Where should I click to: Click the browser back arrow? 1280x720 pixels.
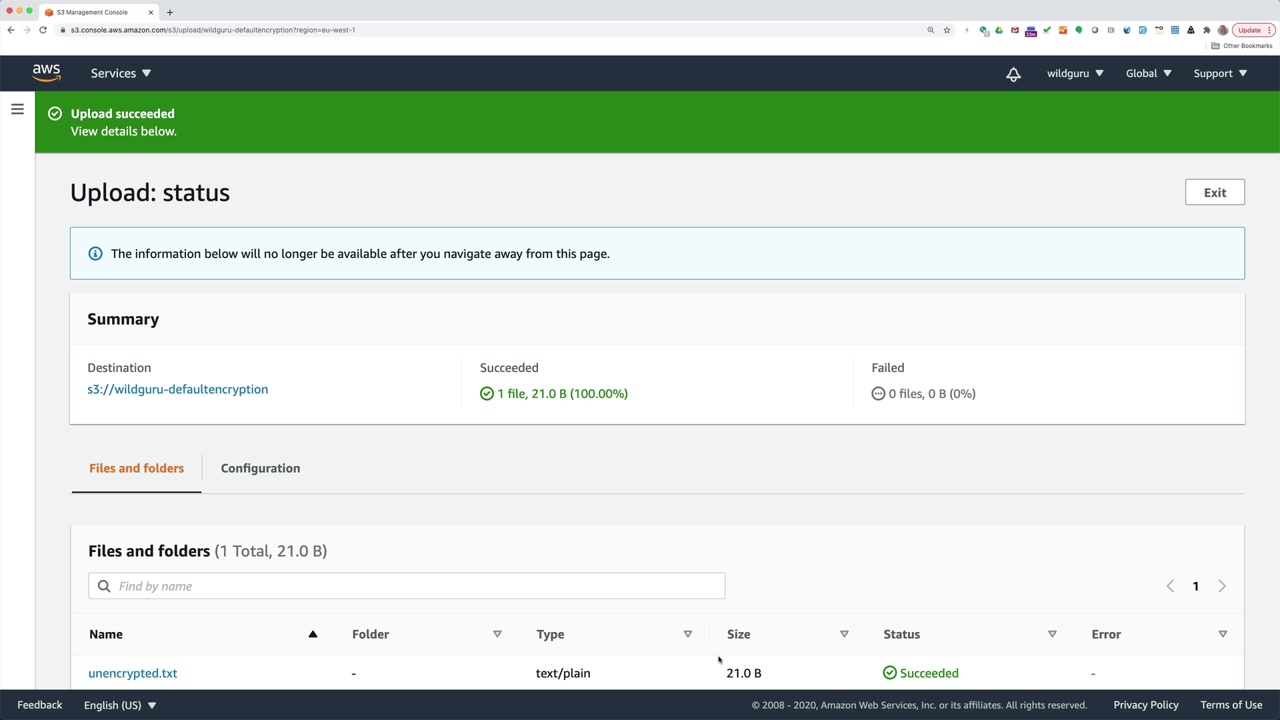point(11,30)
